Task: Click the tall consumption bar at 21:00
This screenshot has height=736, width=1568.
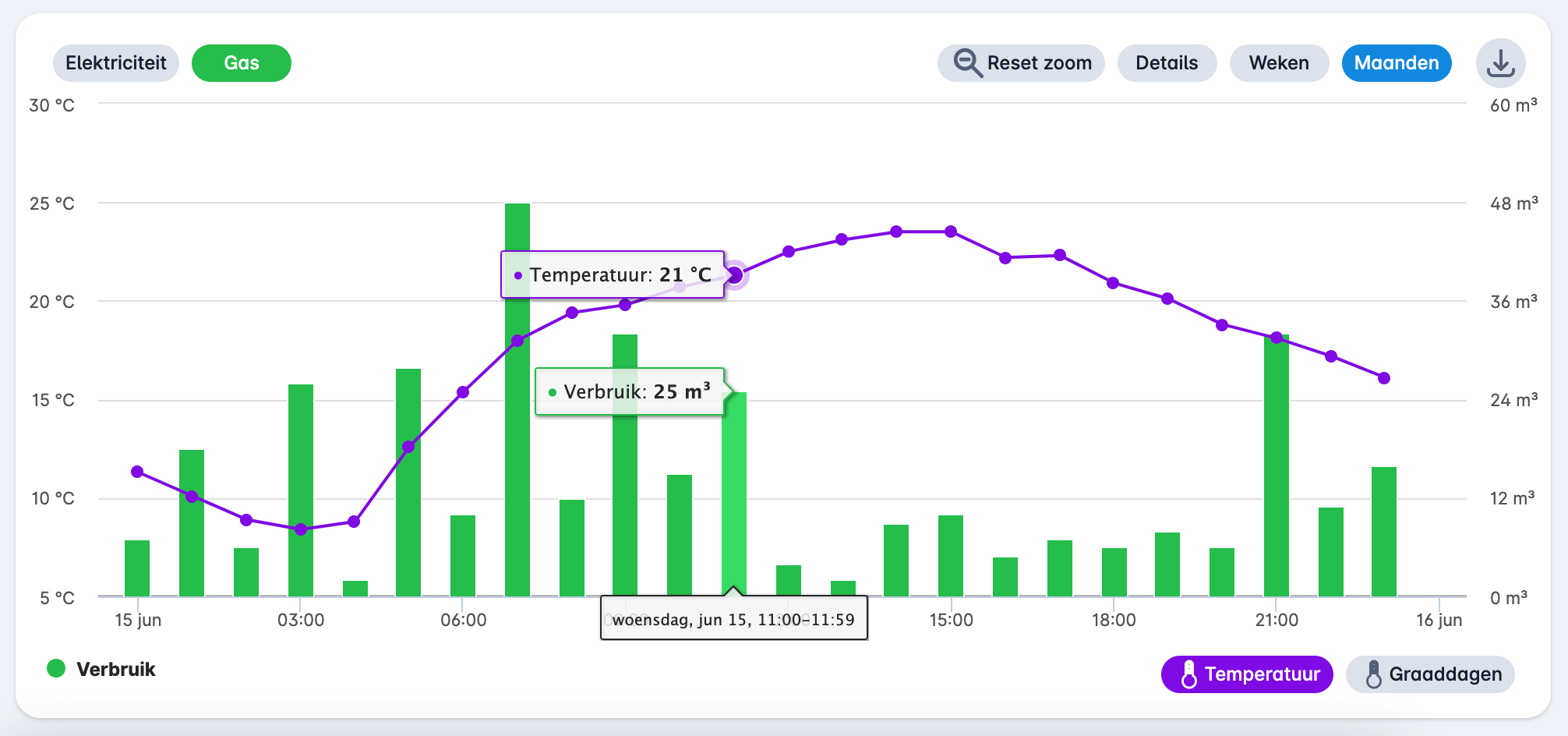Action: 1276,468
